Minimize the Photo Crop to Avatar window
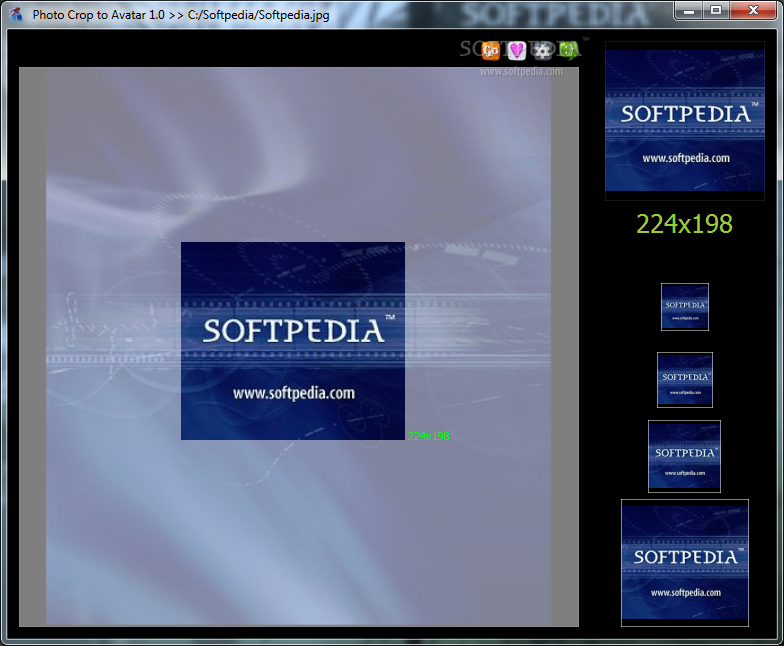Viewport: 784px width, 646px height. [688, 10]
